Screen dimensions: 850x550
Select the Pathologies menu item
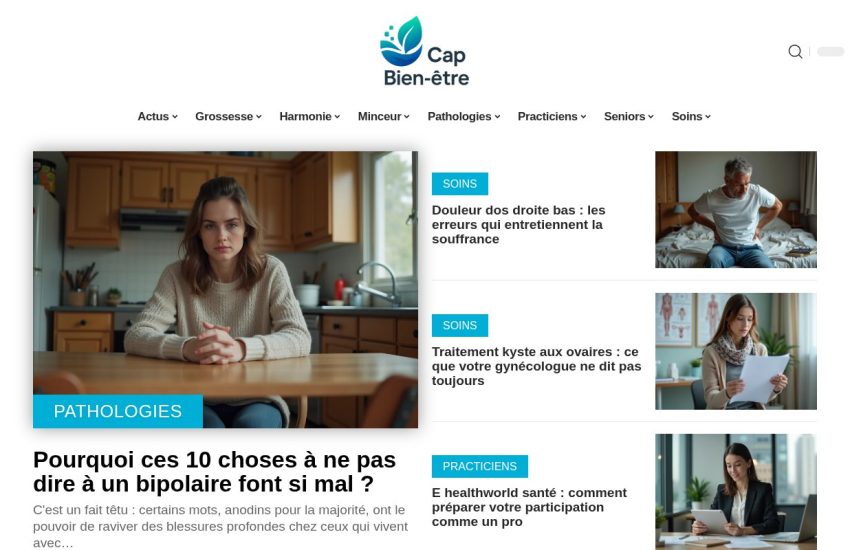pos(463,117)
